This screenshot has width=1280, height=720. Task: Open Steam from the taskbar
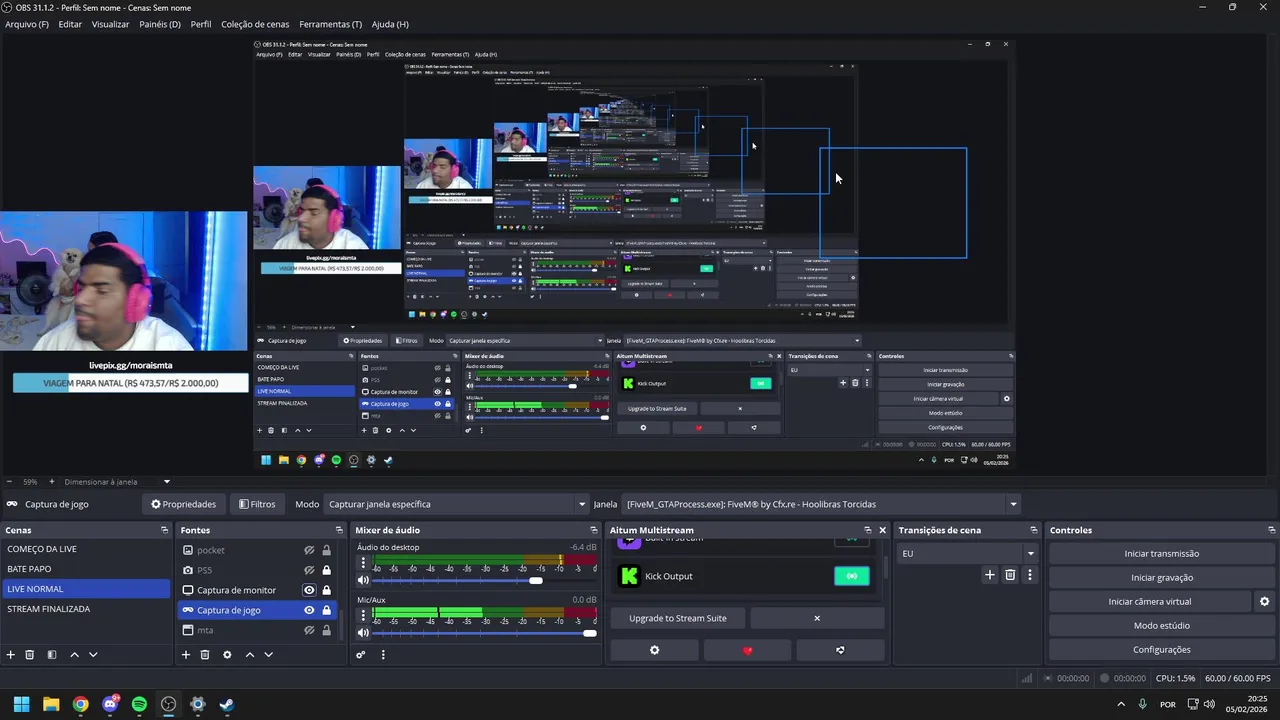click(227, 704)
